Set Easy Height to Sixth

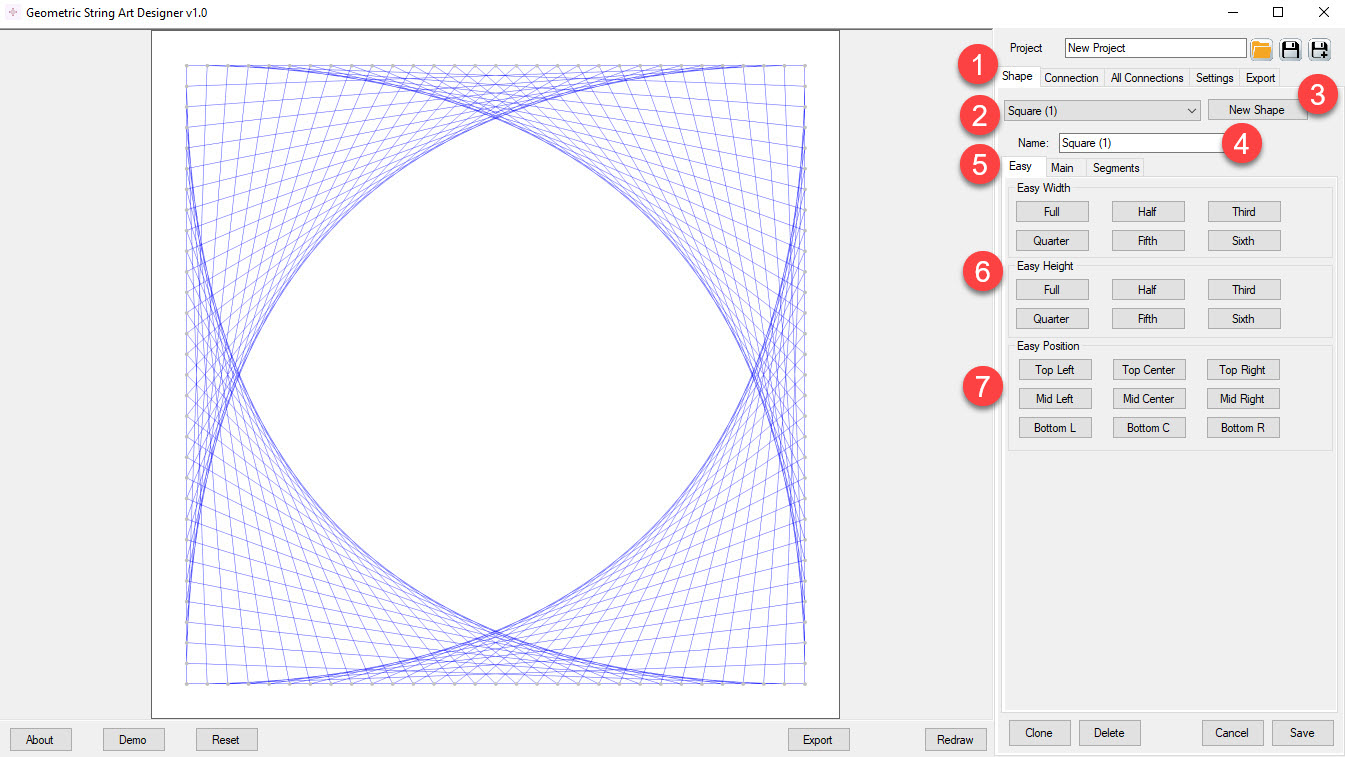(x=1243, y=319)
